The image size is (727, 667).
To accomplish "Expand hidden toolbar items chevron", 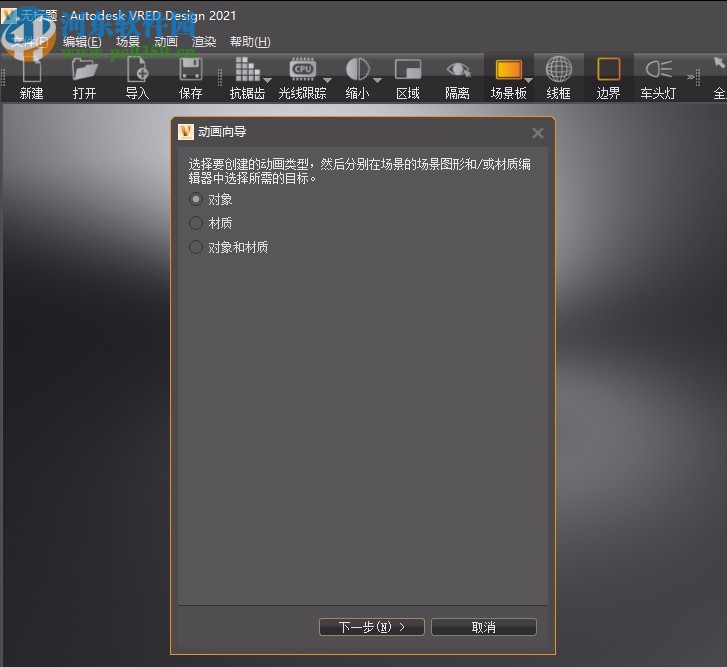I will coord(690,77).
